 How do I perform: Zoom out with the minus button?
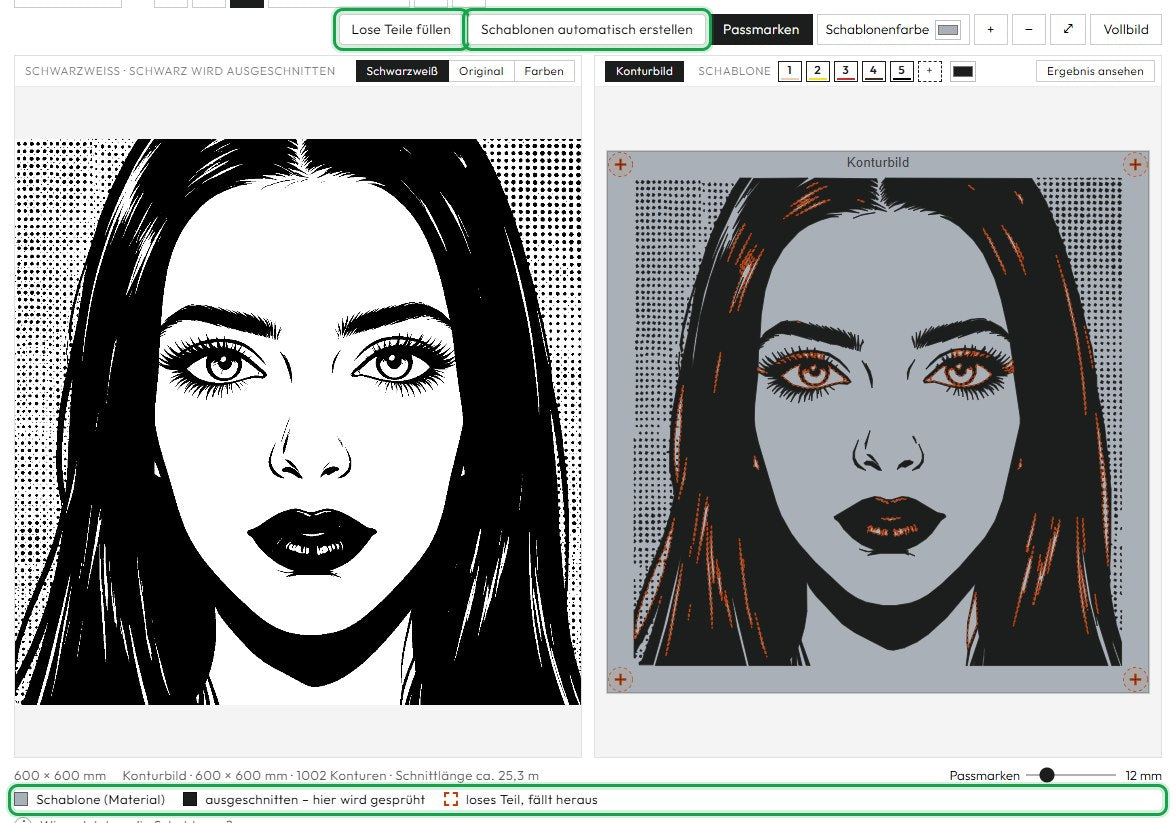[1028, 29]
